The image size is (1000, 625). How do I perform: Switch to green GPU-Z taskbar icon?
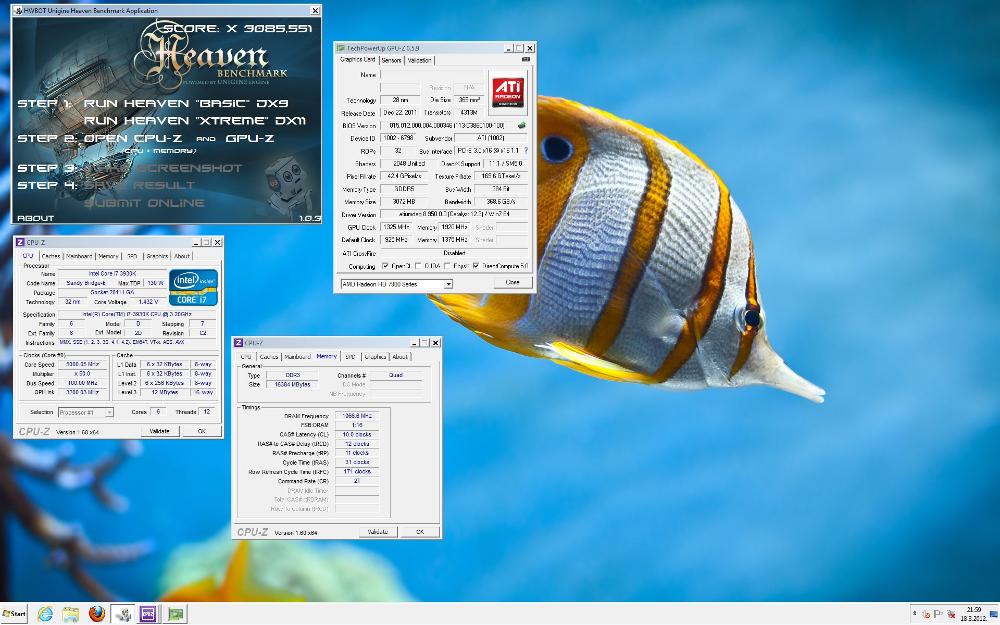[175, 614]
